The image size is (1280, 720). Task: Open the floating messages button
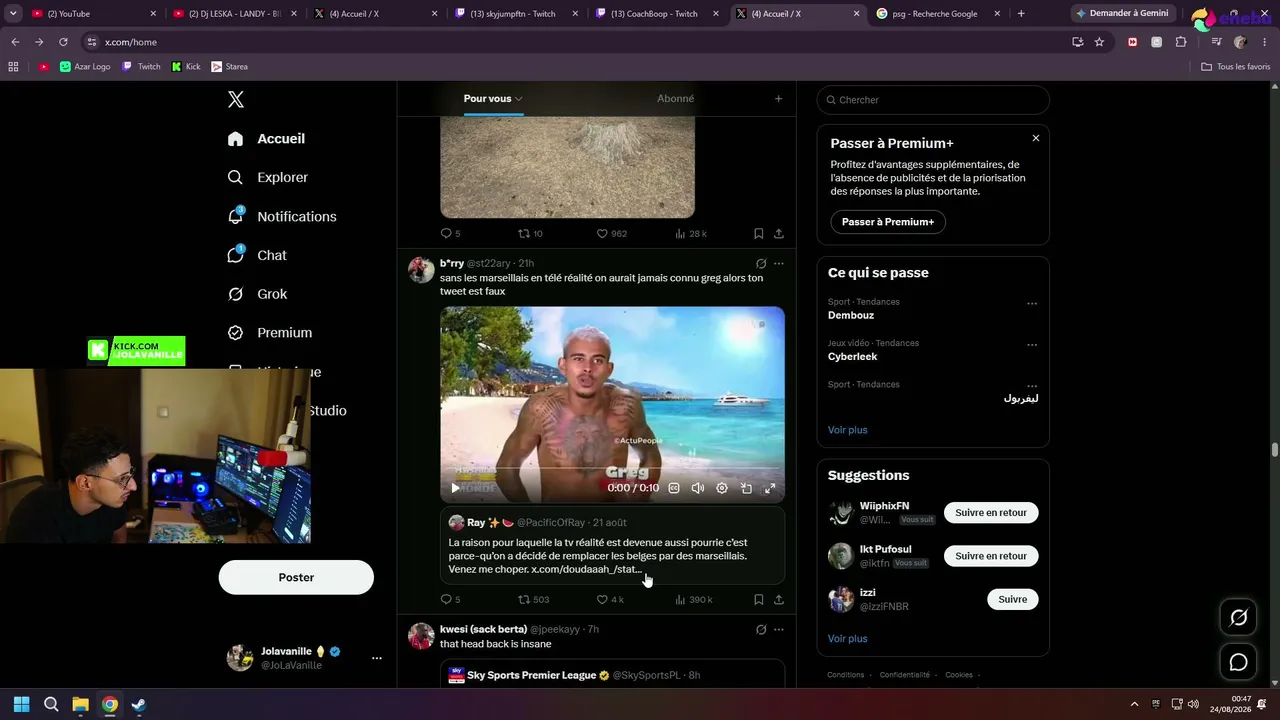[1238, 662]
